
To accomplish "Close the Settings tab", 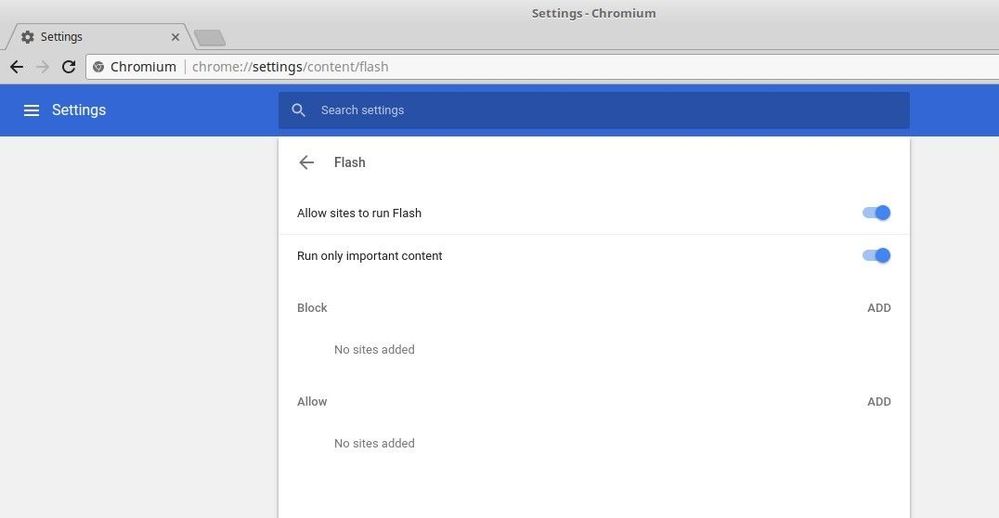I will (x=175, y=38).
